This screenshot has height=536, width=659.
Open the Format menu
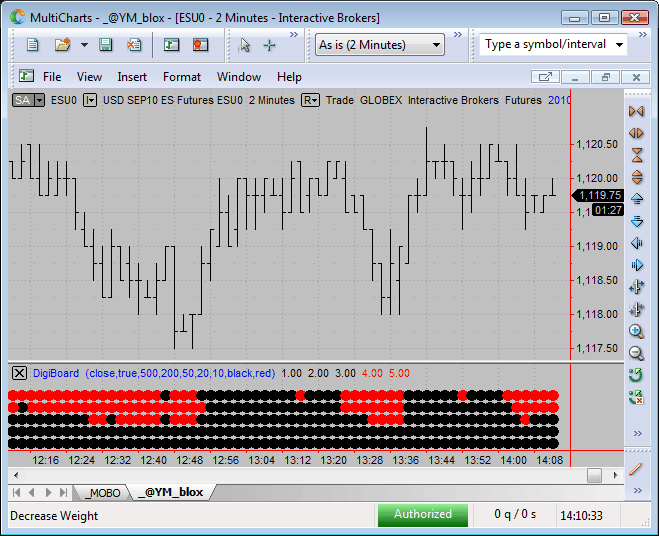182,77
